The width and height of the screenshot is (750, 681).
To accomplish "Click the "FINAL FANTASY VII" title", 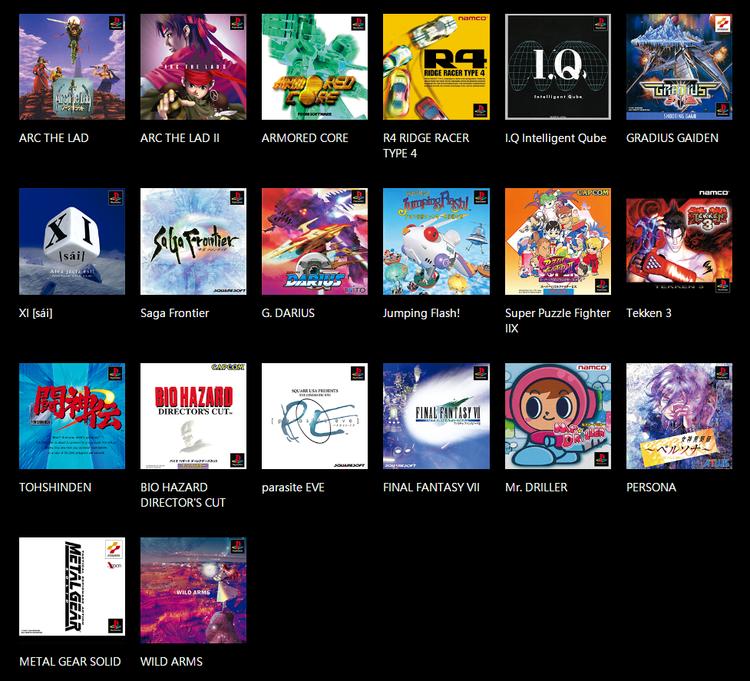I will (x=431, y=487).
